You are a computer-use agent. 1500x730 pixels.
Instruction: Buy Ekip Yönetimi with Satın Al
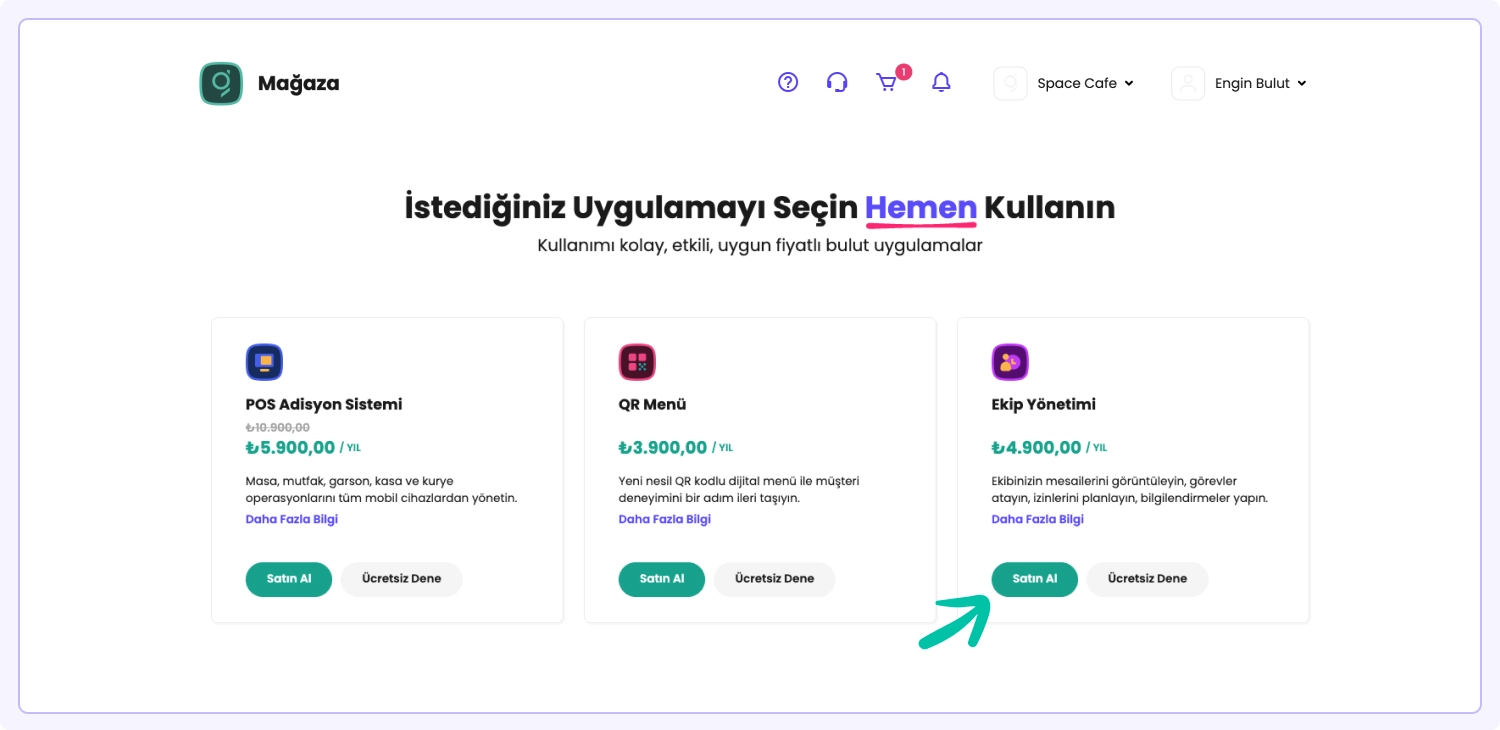(x=1035, y=579)
